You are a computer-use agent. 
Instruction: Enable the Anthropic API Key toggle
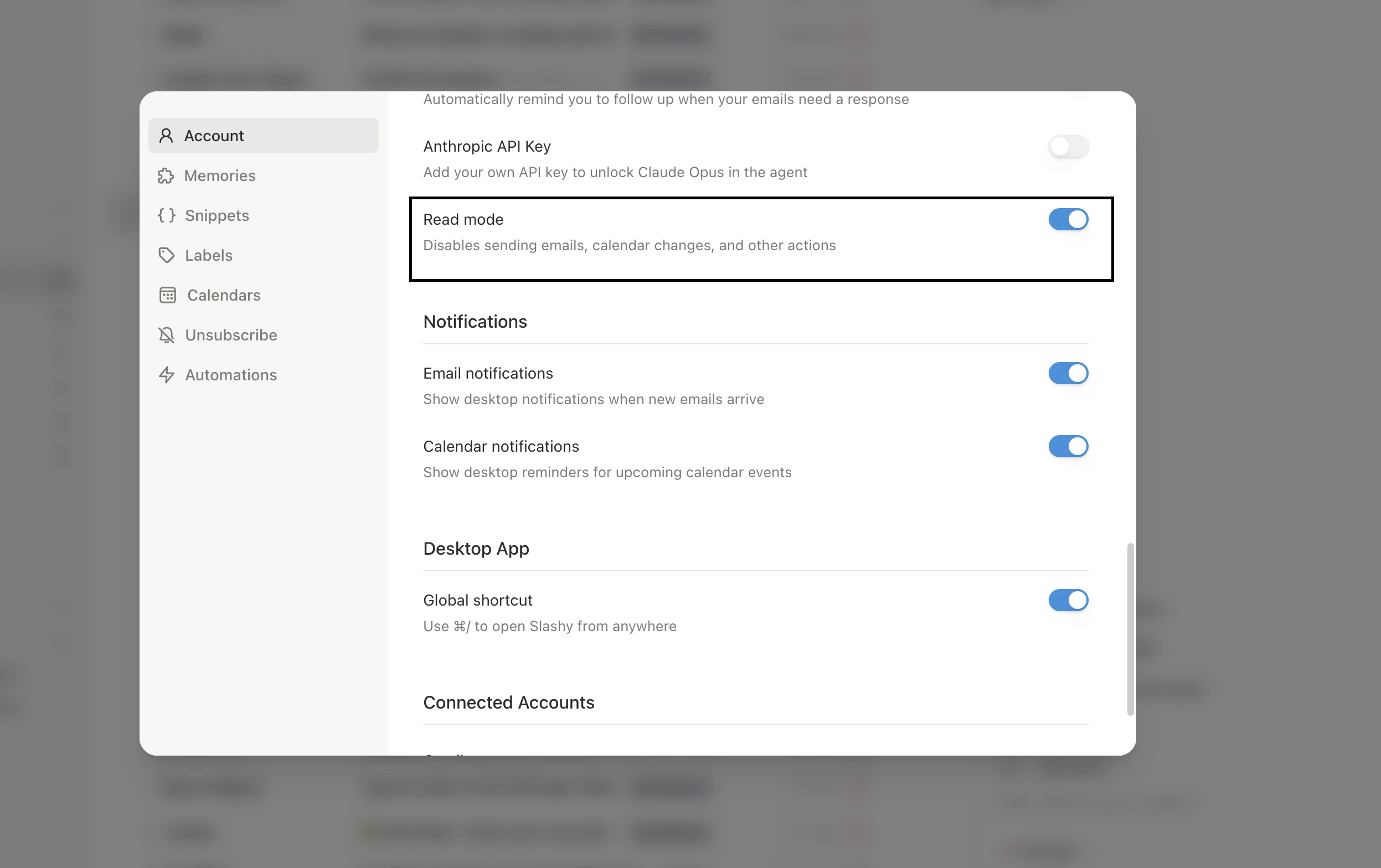click(1069, 147)
